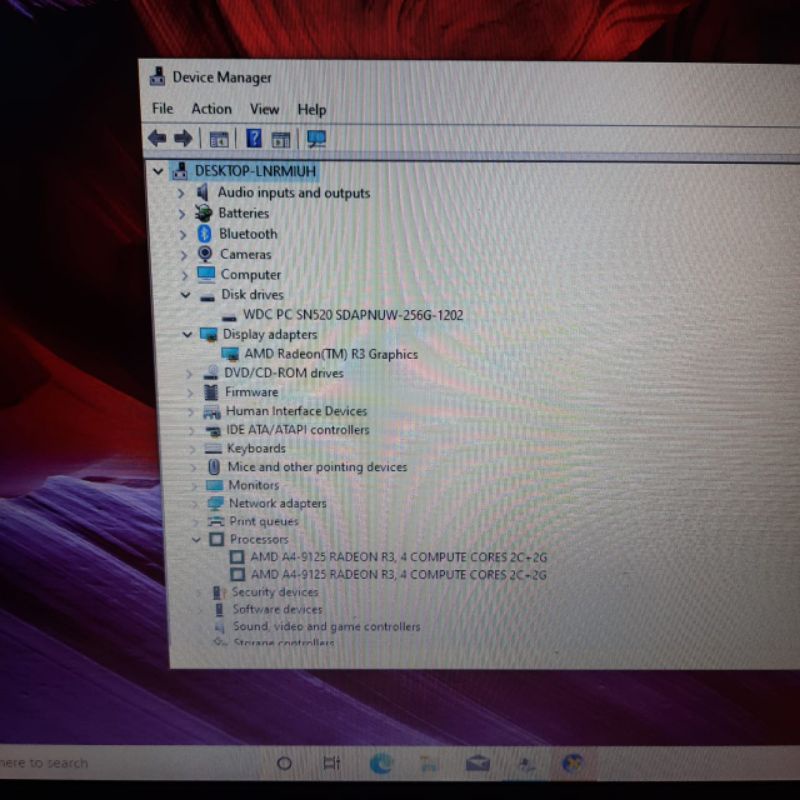
Task: Expand the Cameras category
Action: coord(184,255)
